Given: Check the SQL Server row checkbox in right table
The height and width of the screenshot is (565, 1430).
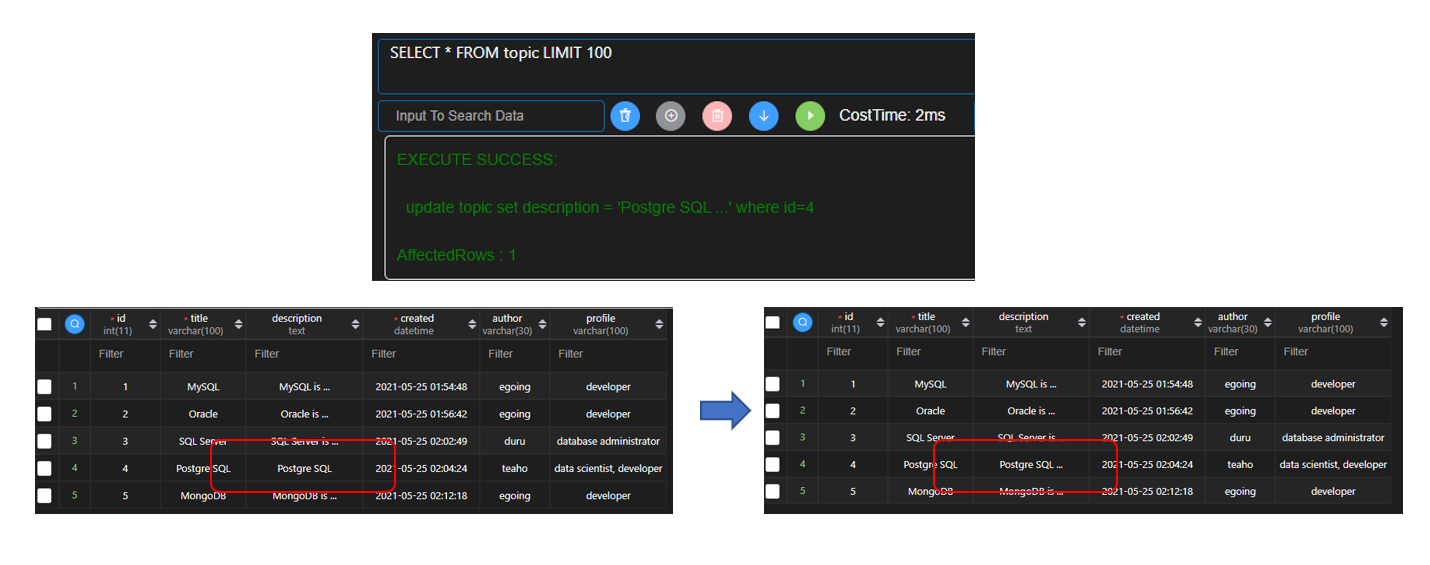Looking at the screenshot, I should (772, 438).
